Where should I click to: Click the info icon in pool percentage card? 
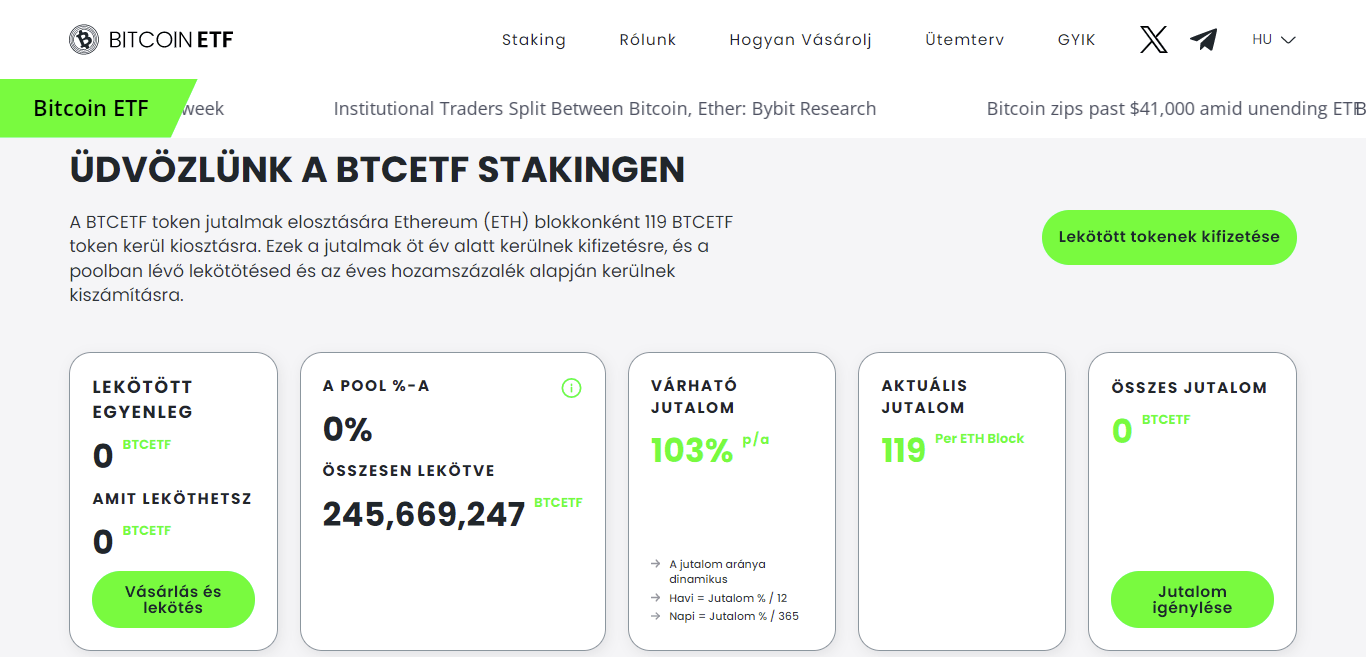click(x=571, y=388)
